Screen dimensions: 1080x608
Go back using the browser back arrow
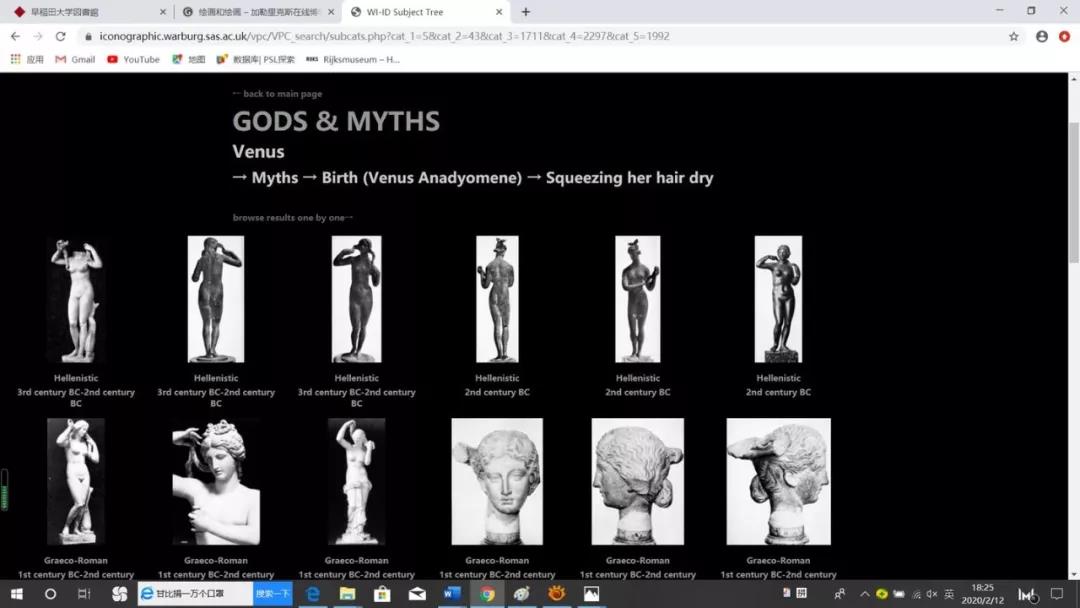(15, 36)
